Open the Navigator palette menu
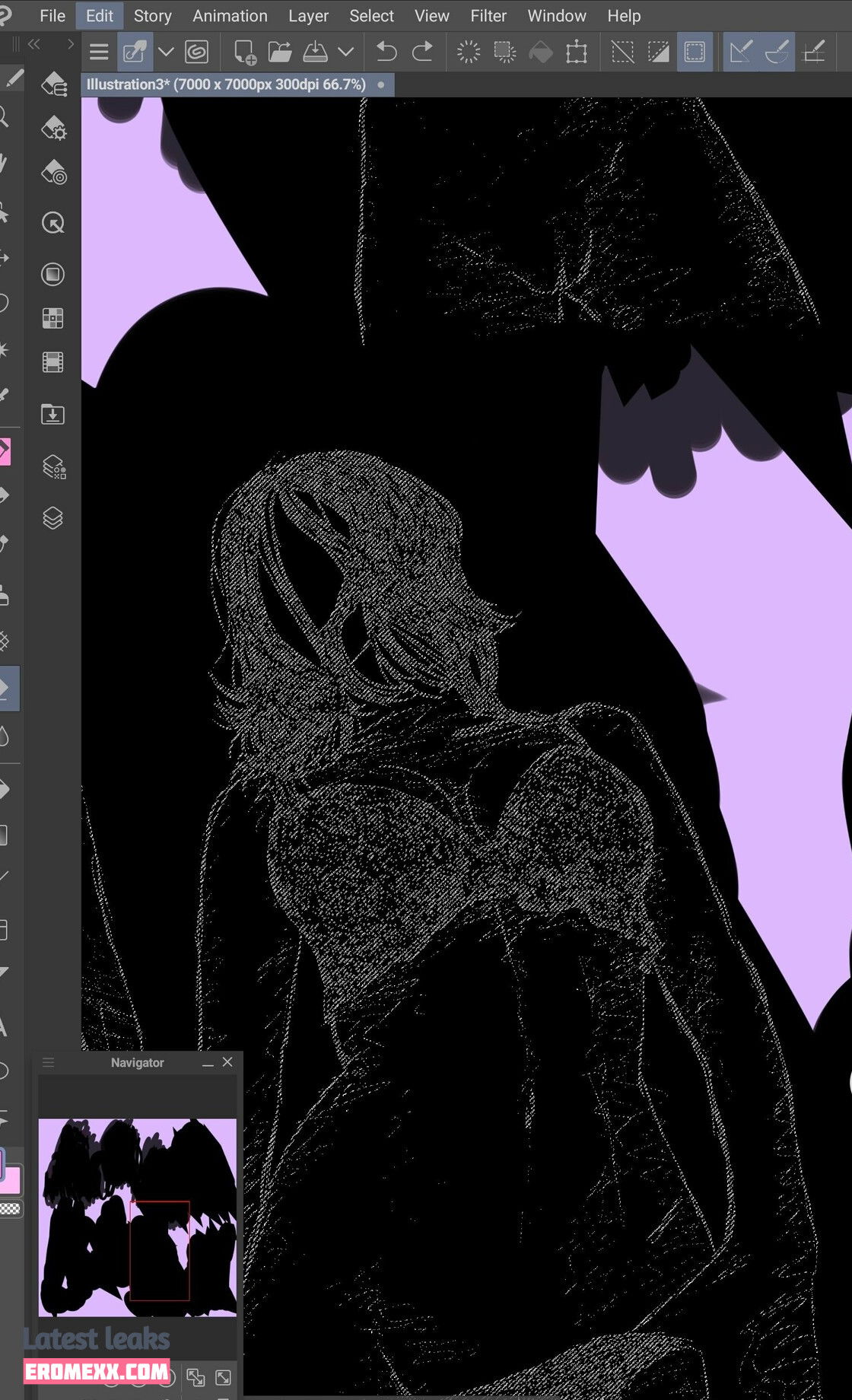The height and width of the screenshot is (1400, 852). tap(49, 1063)
